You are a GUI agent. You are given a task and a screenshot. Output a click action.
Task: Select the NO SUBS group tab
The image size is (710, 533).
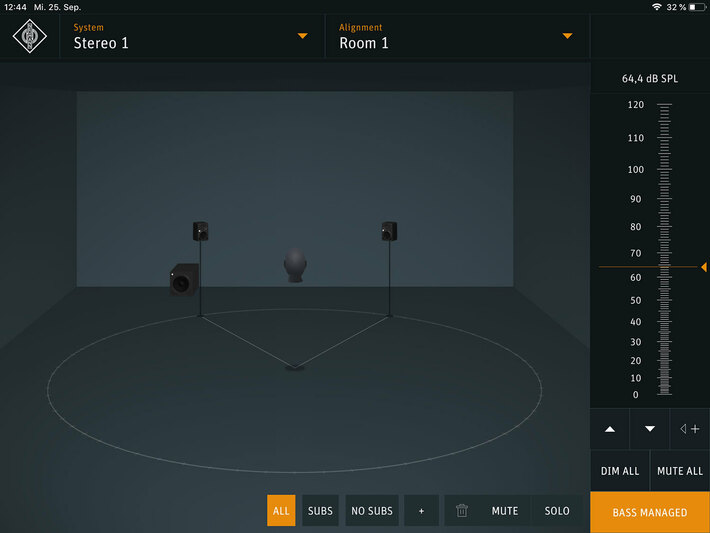pyautogui.click(x=372, y=511)
